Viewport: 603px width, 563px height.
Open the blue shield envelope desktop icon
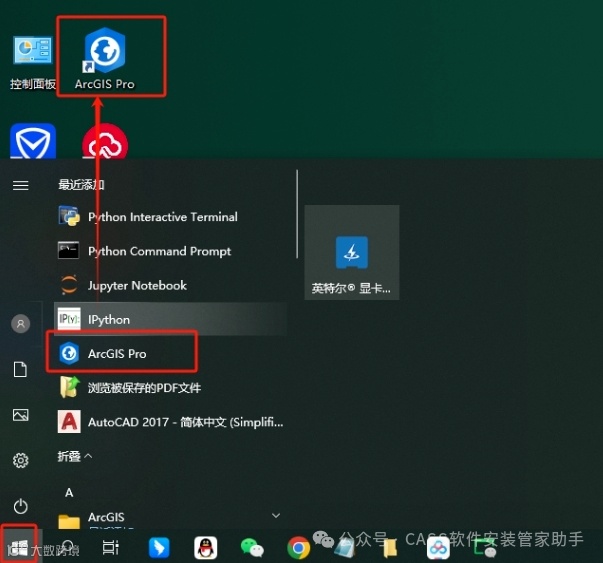[33, 141]
